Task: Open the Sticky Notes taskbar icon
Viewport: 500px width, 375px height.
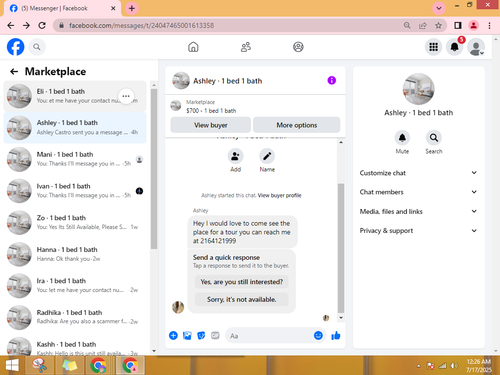Action: (69, 365)
